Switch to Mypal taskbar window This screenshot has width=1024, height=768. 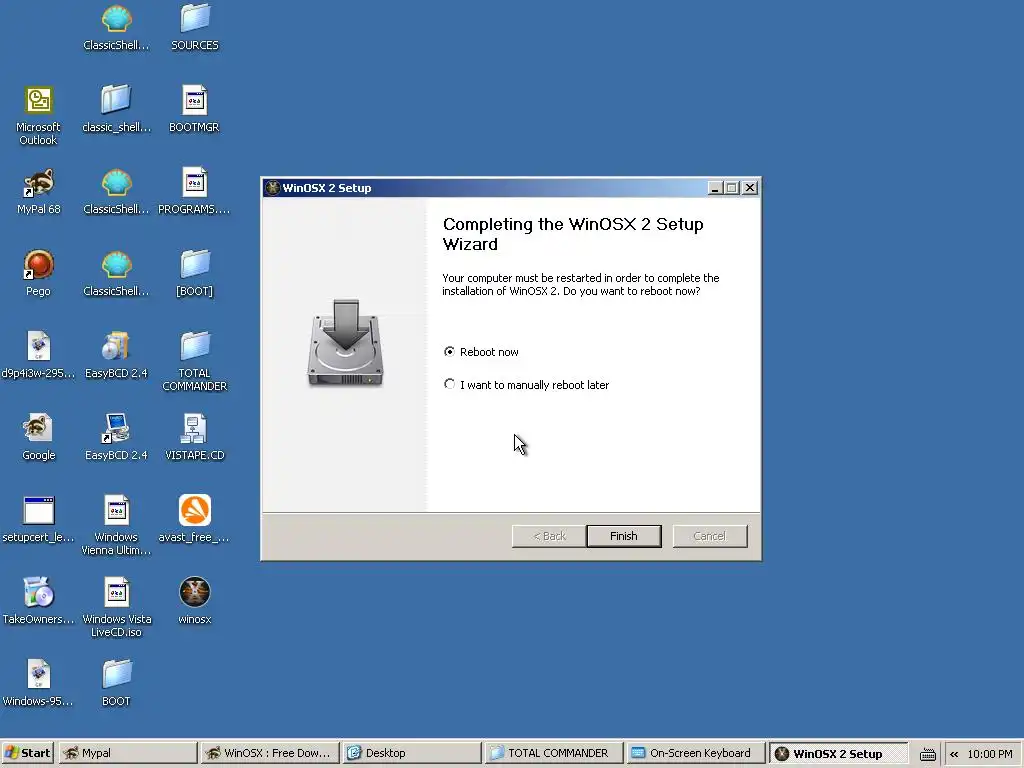[x=128, y=753]
